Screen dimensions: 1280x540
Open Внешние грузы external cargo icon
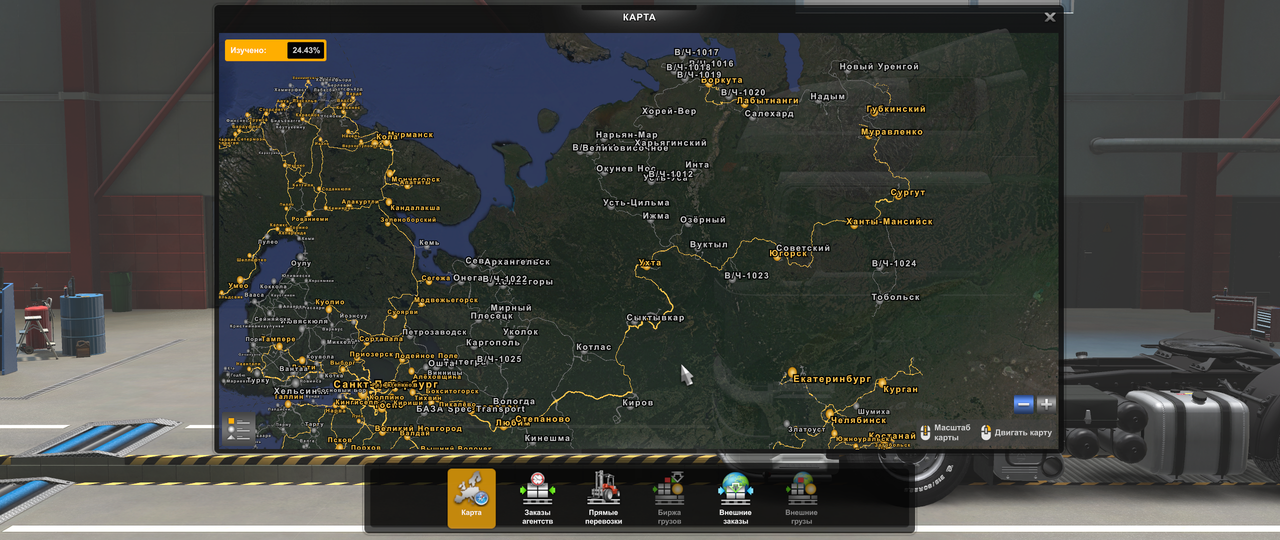[x=801, y=498]
